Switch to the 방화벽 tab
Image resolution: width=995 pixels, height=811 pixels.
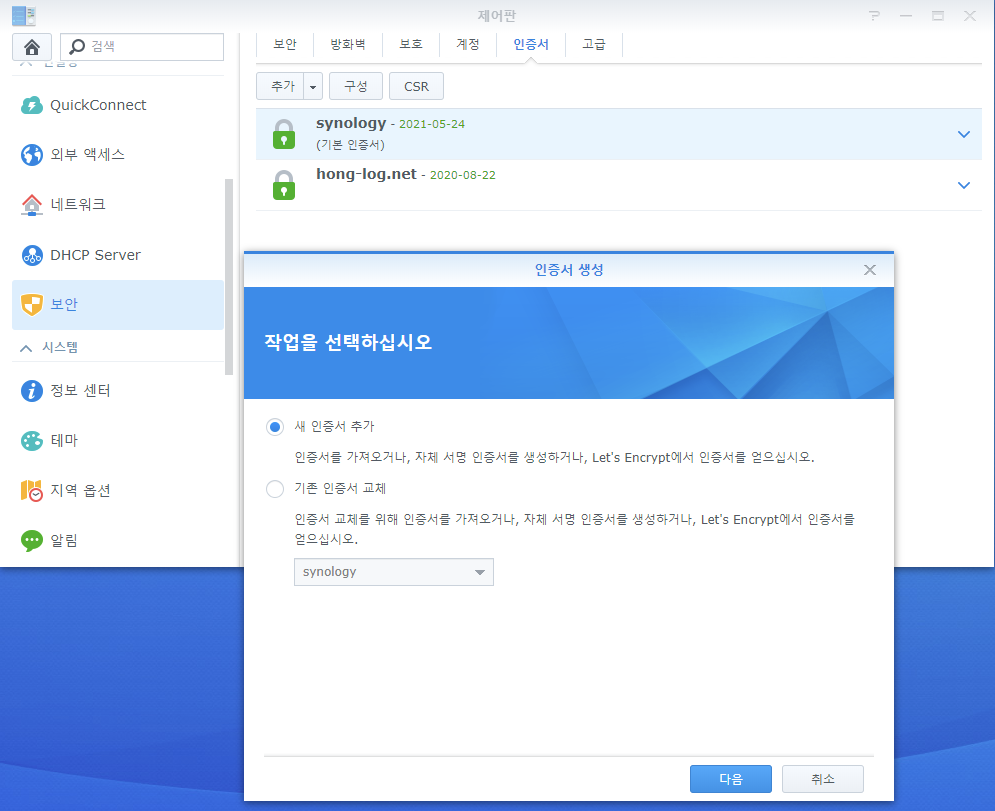[x=347, y=44]
